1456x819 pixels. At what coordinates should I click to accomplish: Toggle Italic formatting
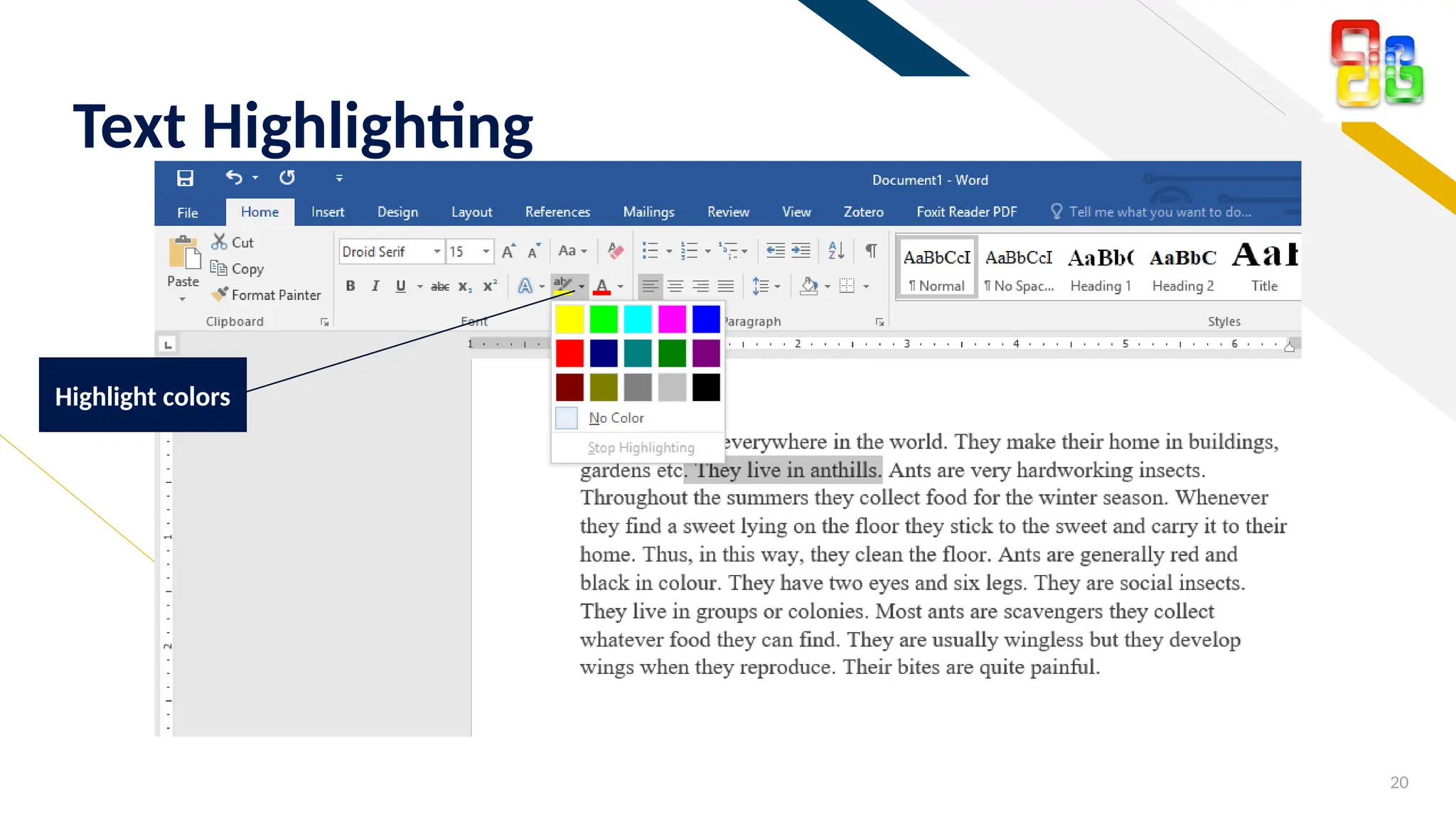pos(375,286)
